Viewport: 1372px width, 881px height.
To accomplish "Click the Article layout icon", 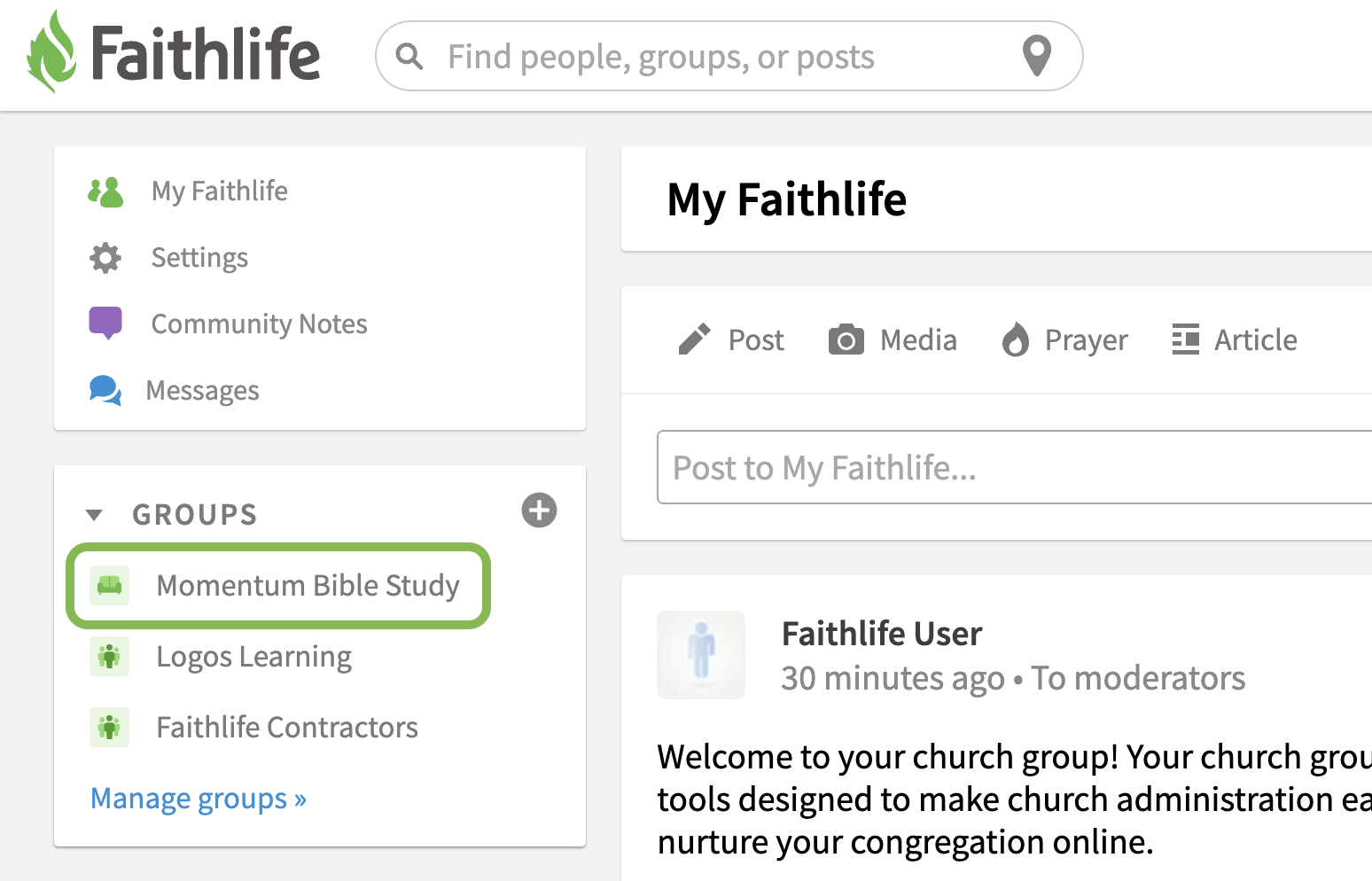I will [x=1186, y=339].
